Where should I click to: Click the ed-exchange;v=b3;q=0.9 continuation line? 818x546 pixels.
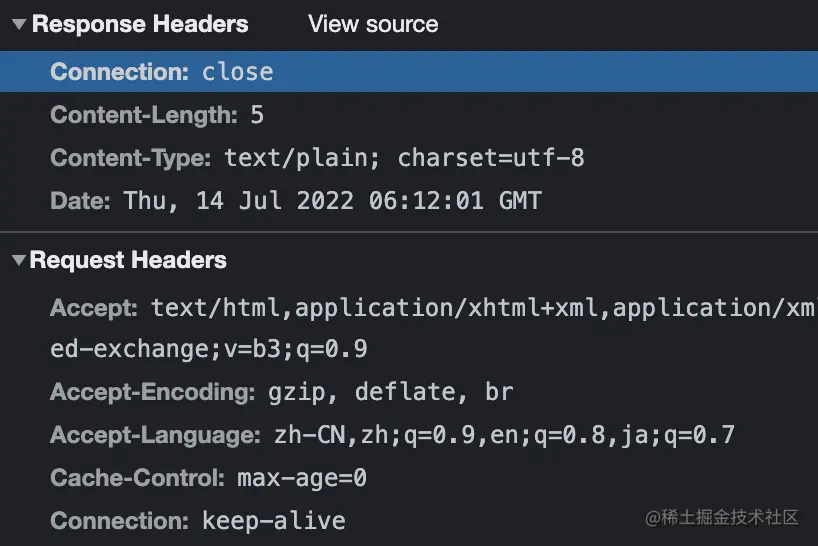(x=209, y=351)
